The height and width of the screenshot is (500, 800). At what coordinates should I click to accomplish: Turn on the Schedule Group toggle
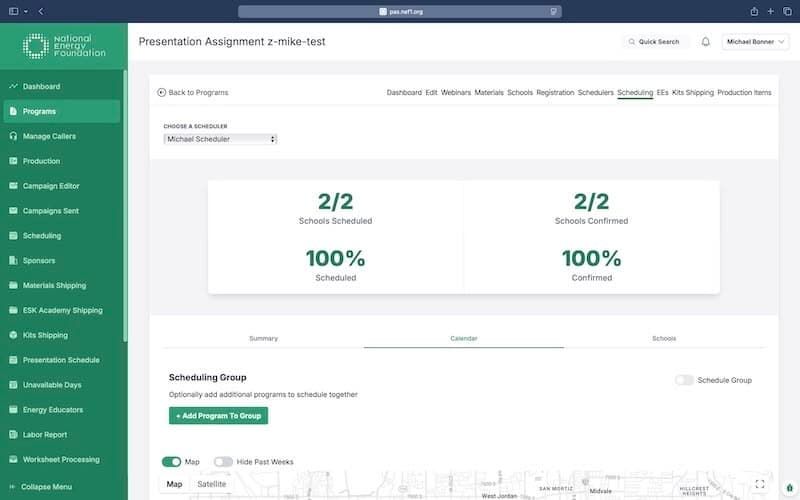point(684,380)
